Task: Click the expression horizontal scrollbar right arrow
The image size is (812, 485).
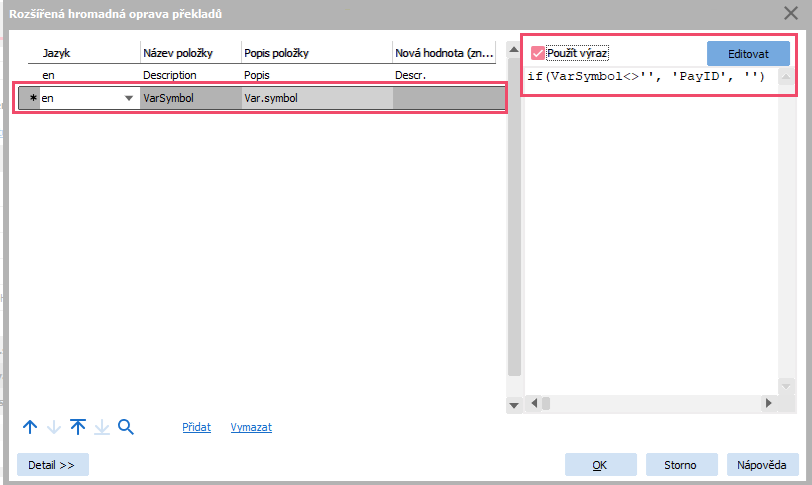Action: 768,403
